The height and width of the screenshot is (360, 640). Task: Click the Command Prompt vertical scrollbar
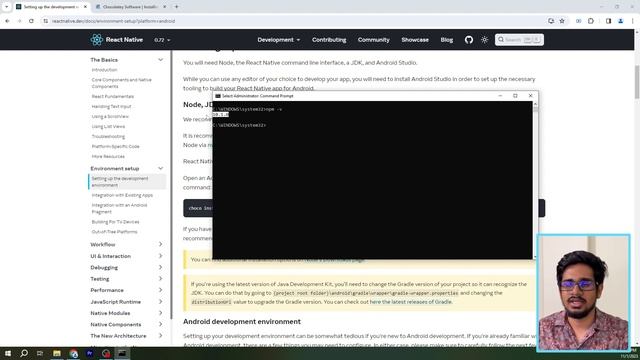pos(535,180)
